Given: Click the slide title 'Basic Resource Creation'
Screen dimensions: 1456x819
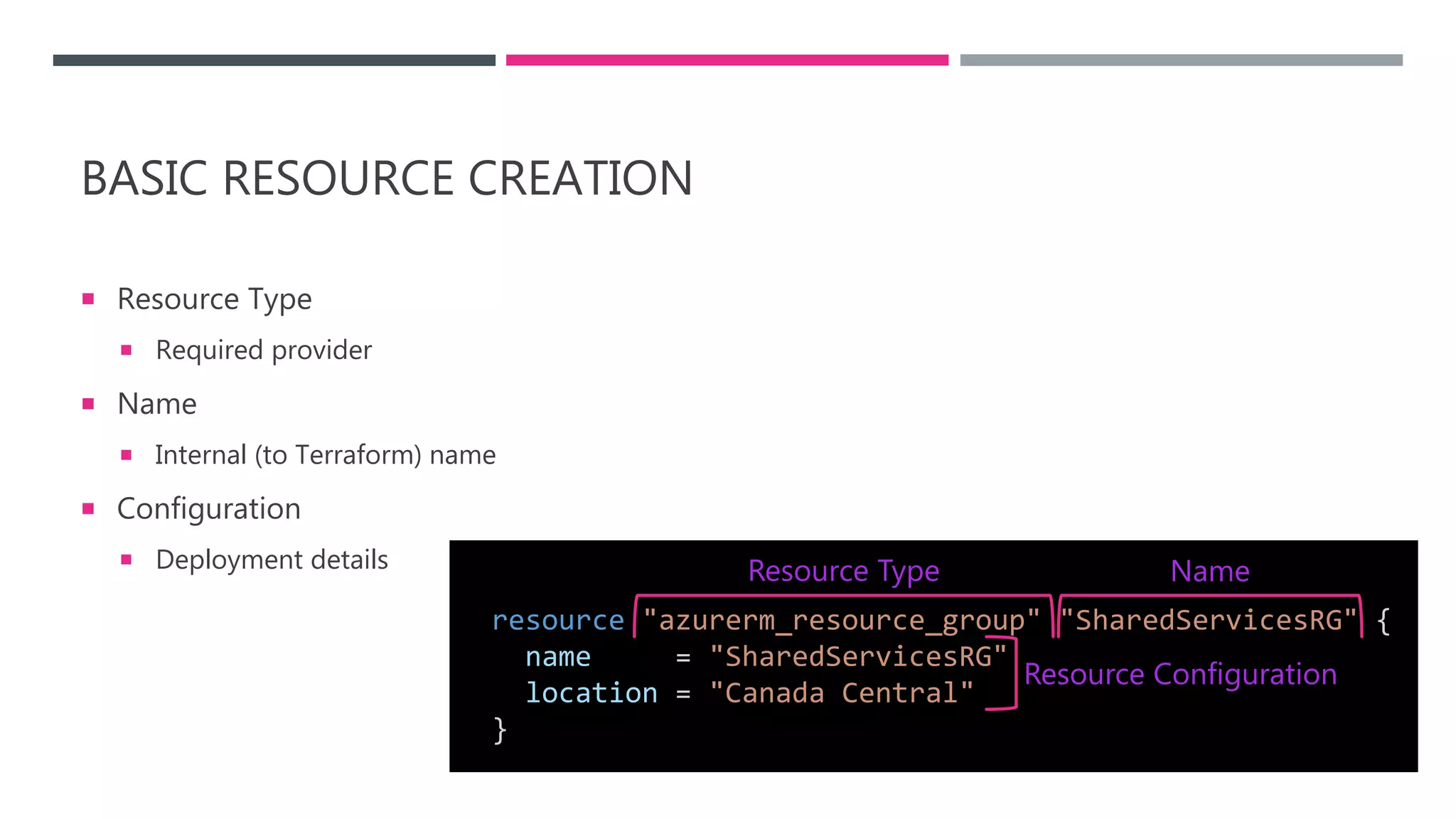Looking at the screenshot, I should (387, 178).
